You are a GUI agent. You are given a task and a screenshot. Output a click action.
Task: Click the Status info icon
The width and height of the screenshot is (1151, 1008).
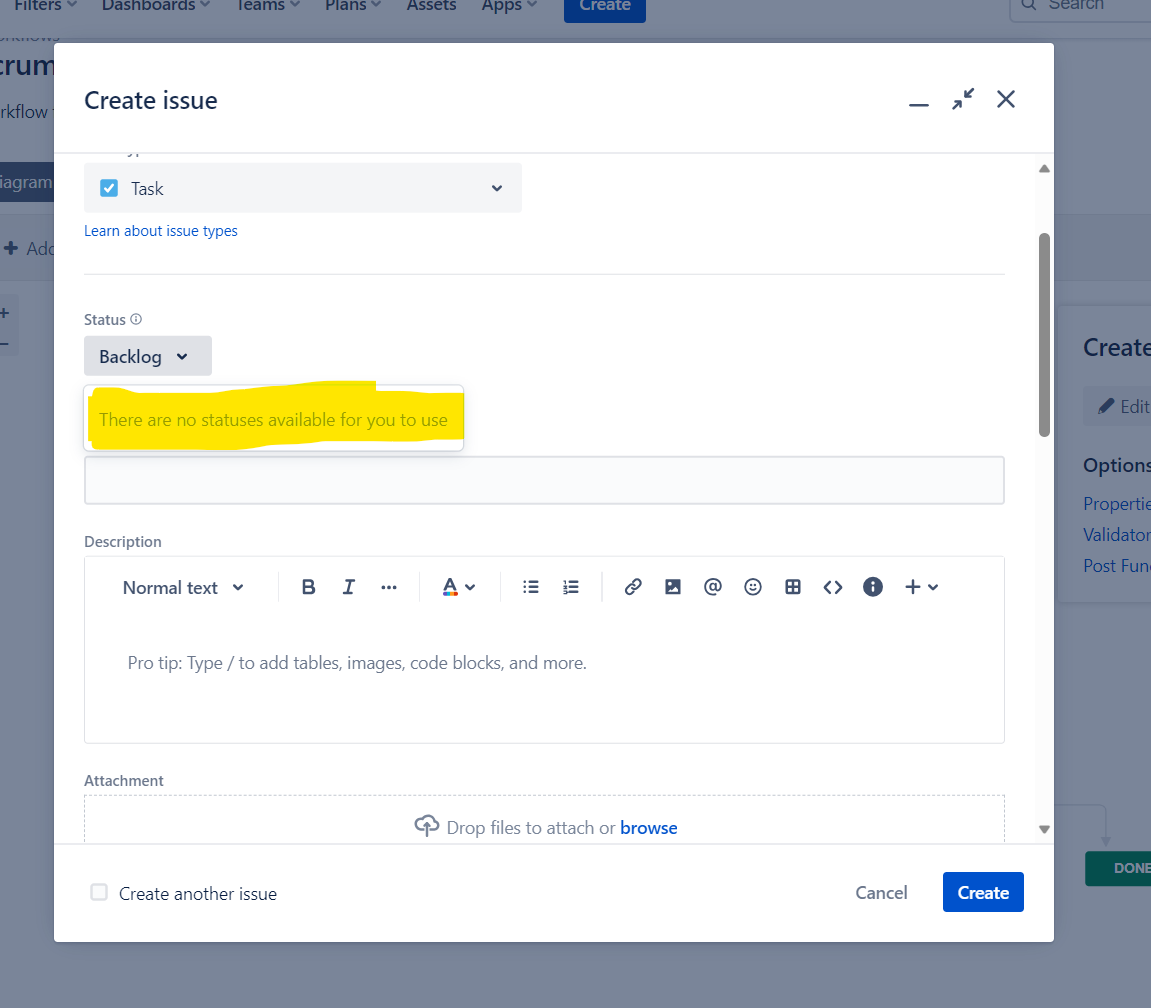136,319
